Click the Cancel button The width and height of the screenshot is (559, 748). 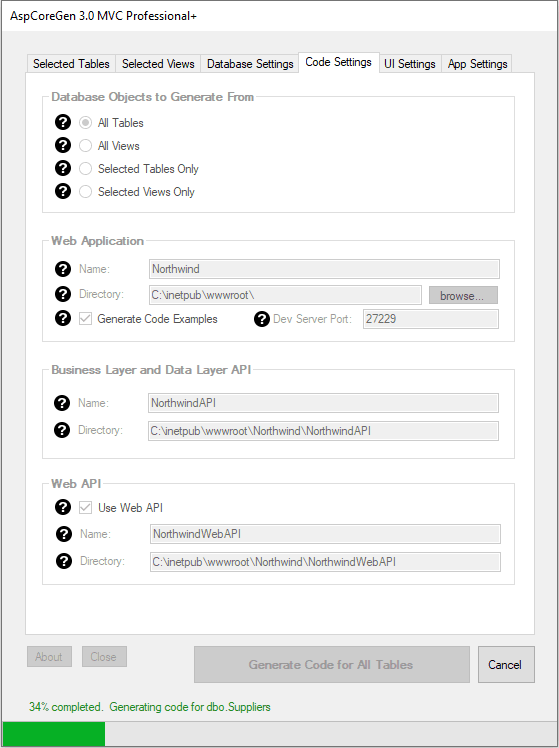click(506, 665)
